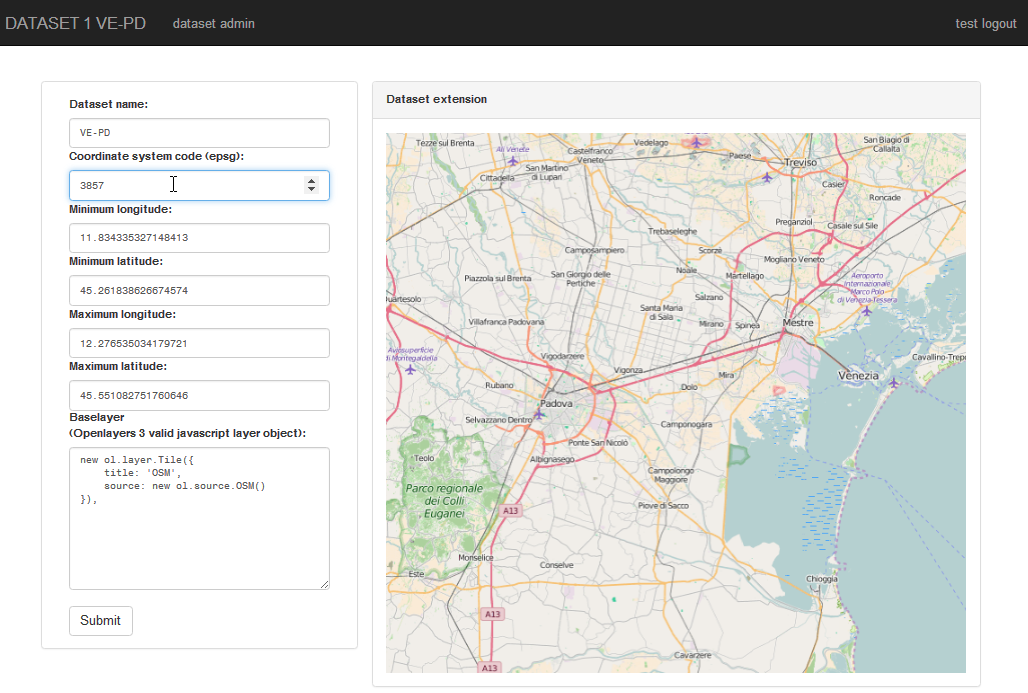Click the A13 road shield near Monselice

tap(510, 511)
